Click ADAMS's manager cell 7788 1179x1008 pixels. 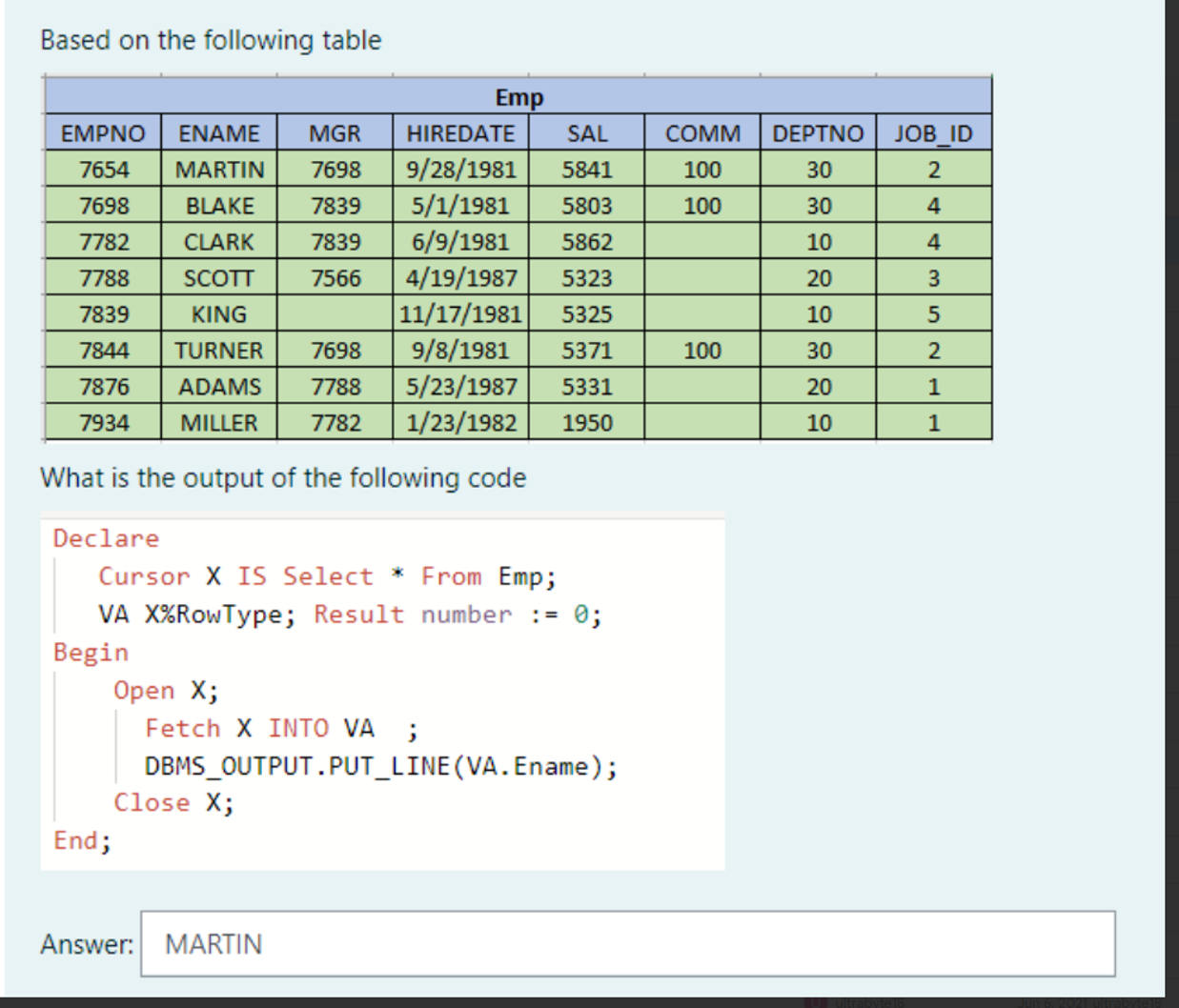pyautogui.click(x=335, y=387)
